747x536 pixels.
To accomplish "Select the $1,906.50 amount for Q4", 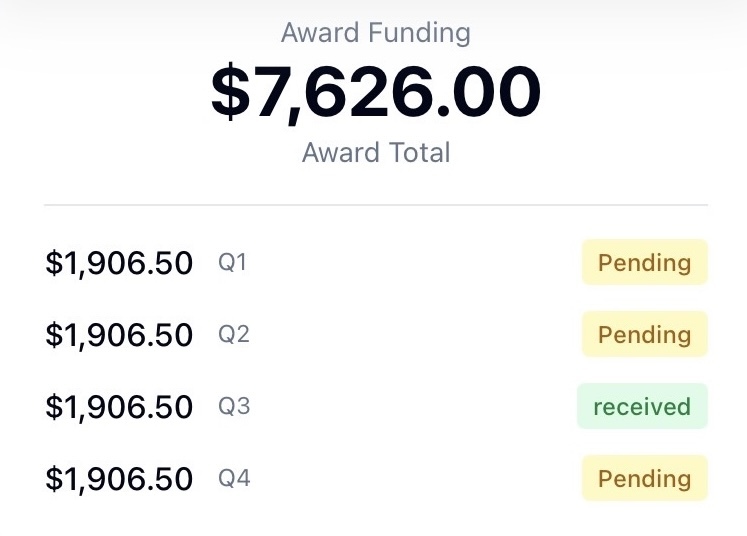I will point(119,479).
